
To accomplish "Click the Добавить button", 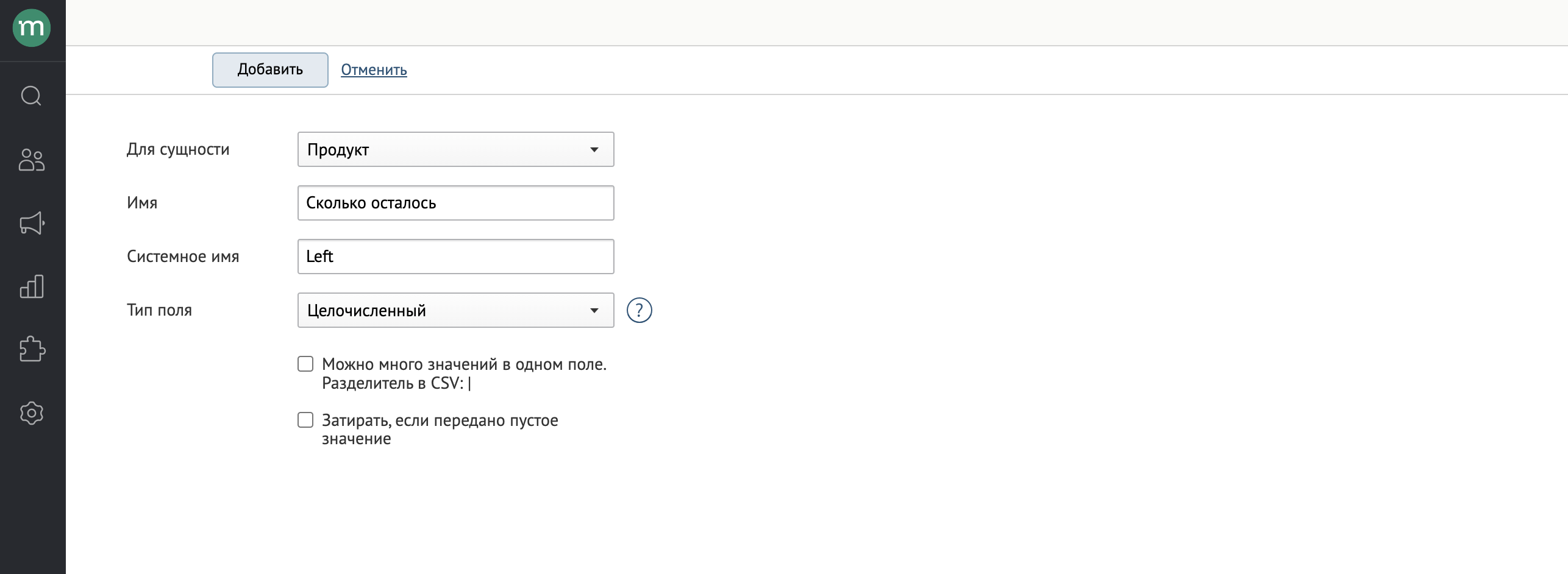I will 270,69.
